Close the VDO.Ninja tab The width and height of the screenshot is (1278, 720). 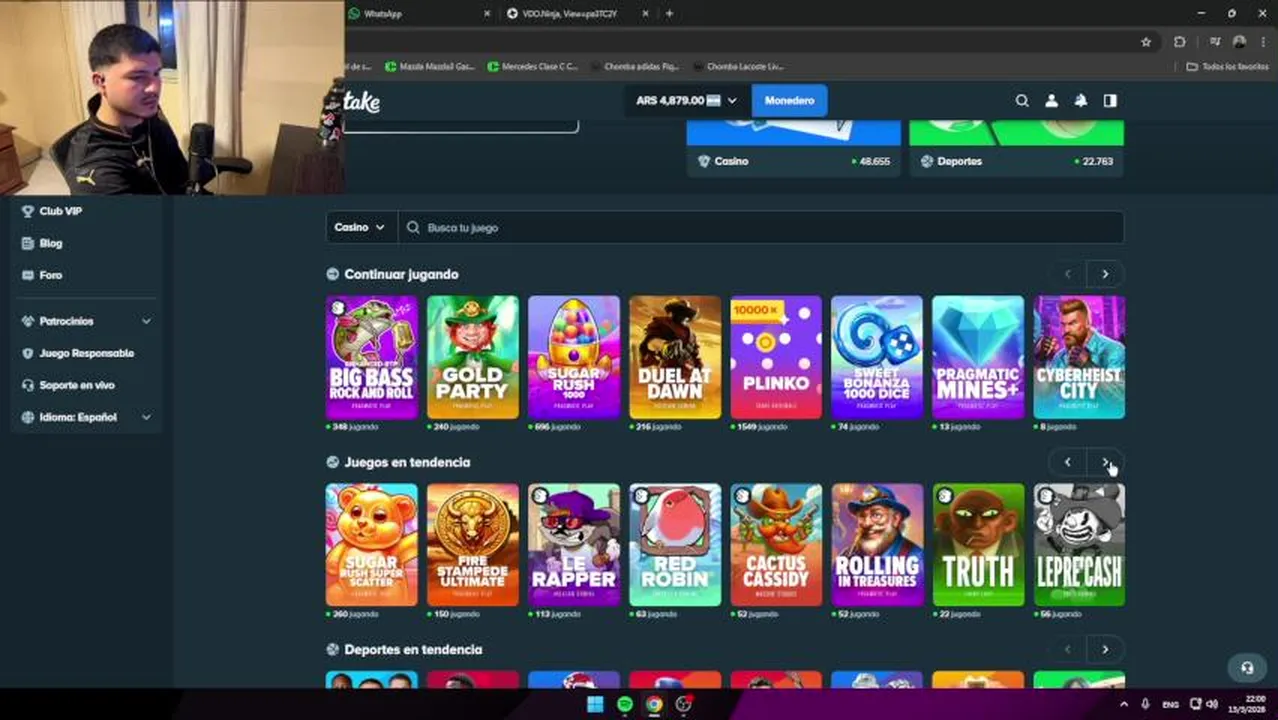point(645,14)
